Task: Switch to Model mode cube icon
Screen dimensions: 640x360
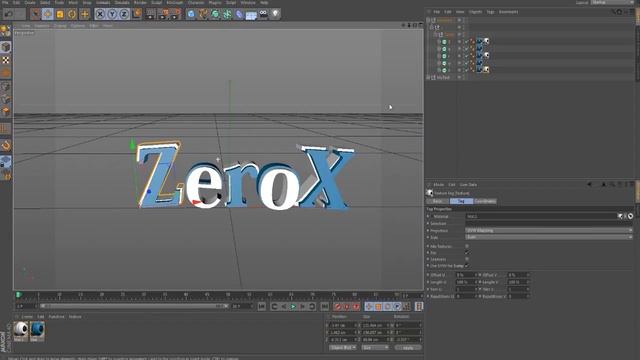Action: (6, 47)
